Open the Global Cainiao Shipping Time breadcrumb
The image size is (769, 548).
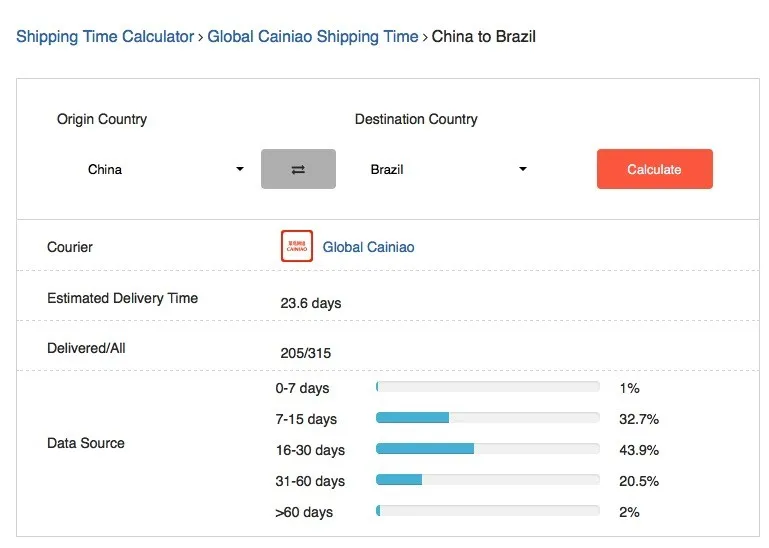[x=313, y=36]
